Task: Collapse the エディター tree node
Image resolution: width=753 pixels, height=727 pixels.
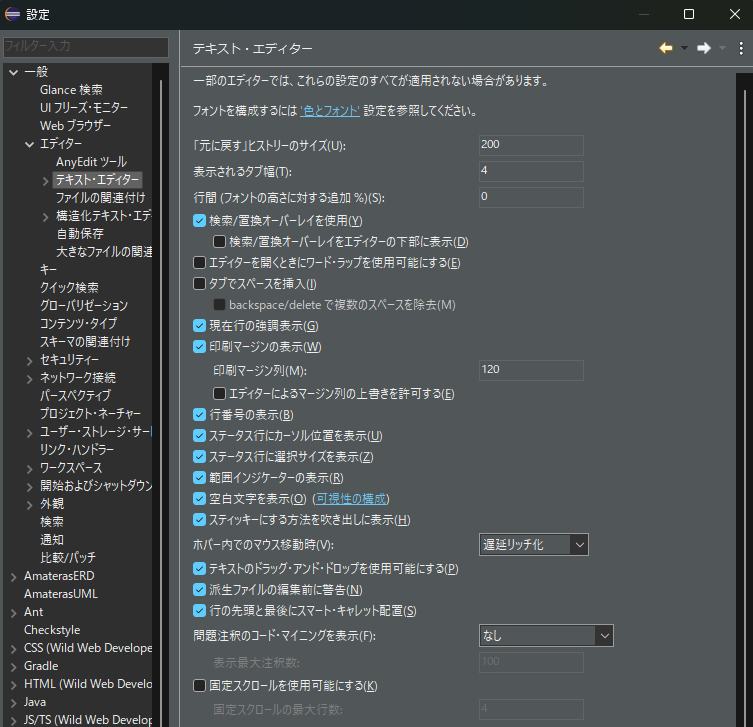Action: [30, 145]
